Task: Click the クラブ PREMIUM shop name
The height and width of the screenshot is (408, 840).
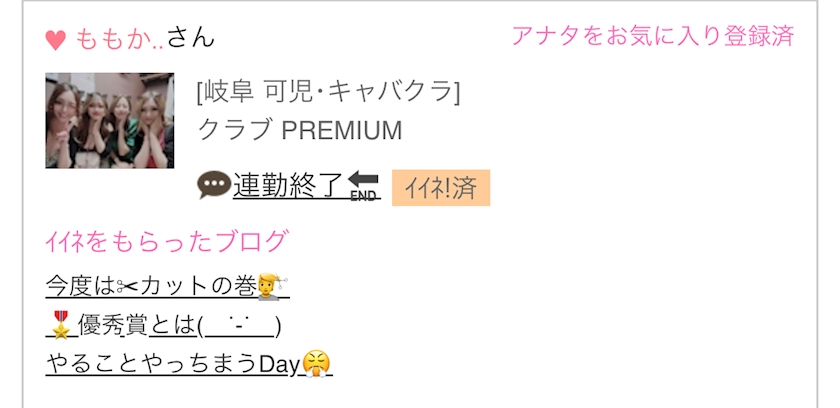Action: pos(300,131)
